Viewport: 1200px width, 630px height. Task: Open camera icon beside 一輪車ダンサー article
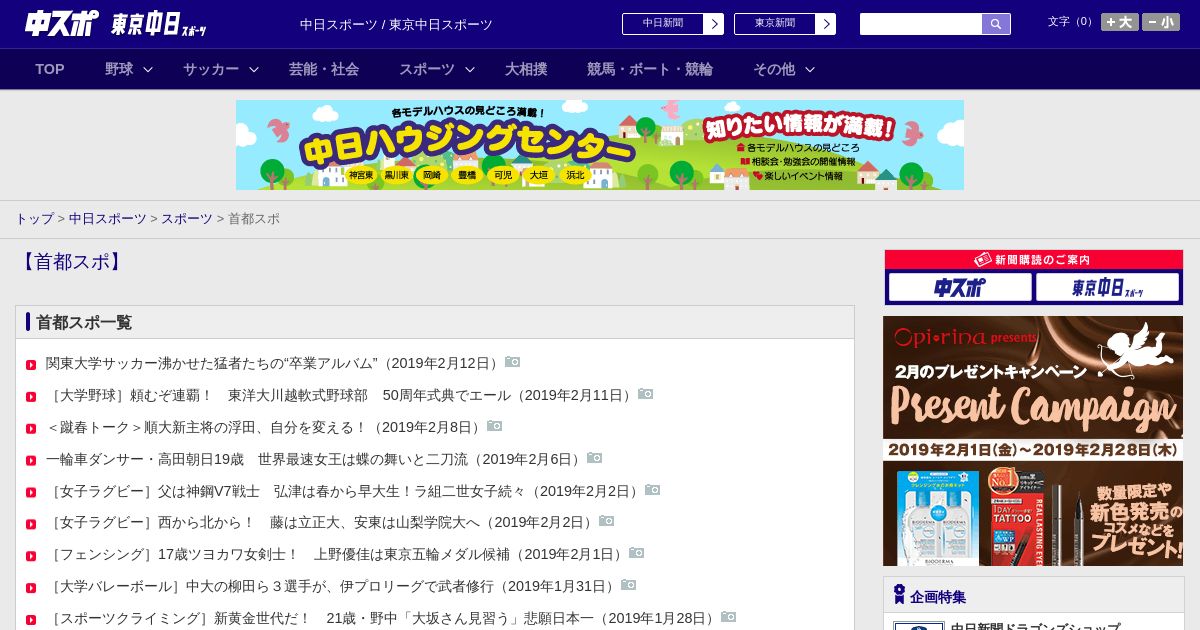click(x=594, y=458)
